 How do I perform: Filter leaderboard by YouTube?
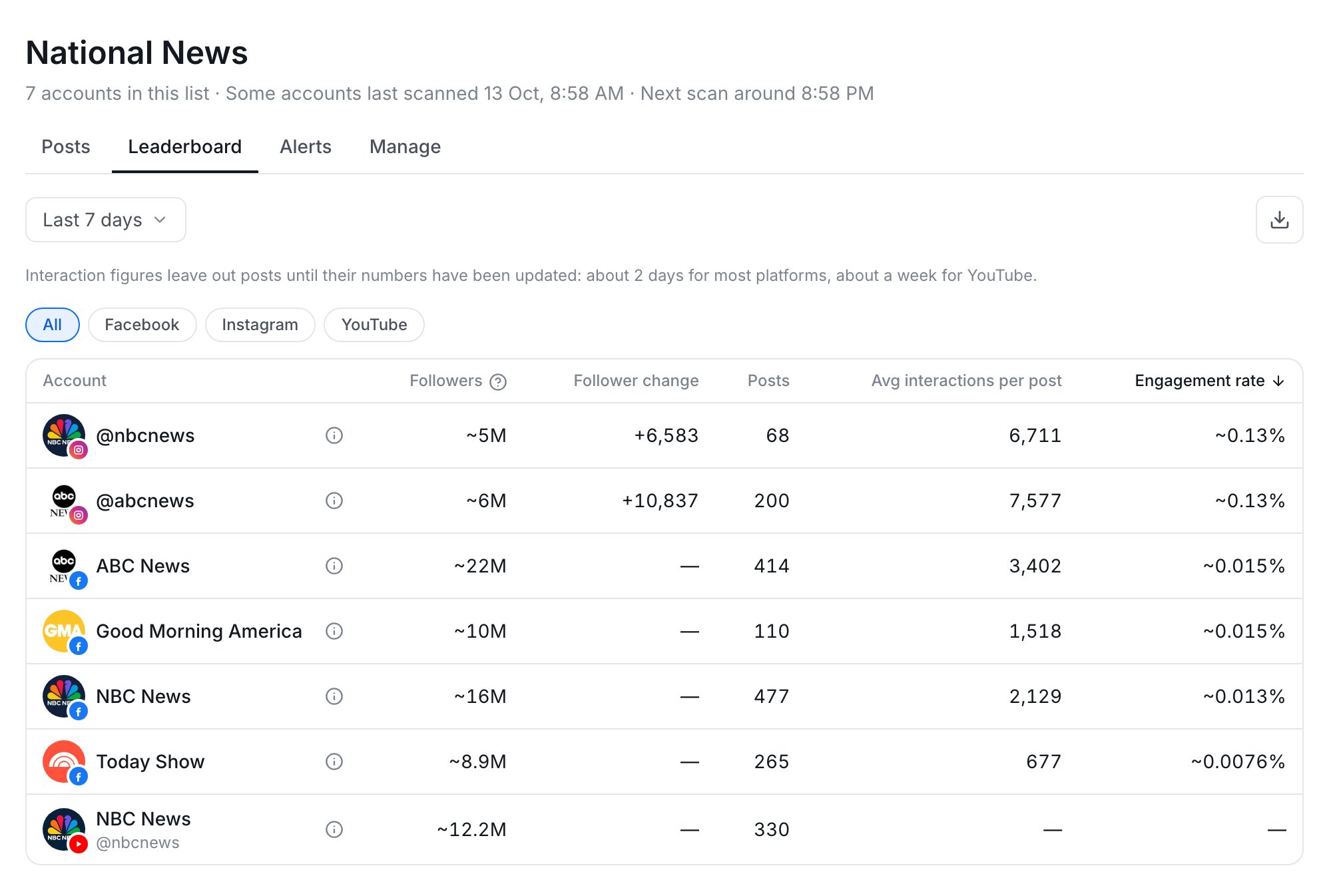[x=374, y=325]
